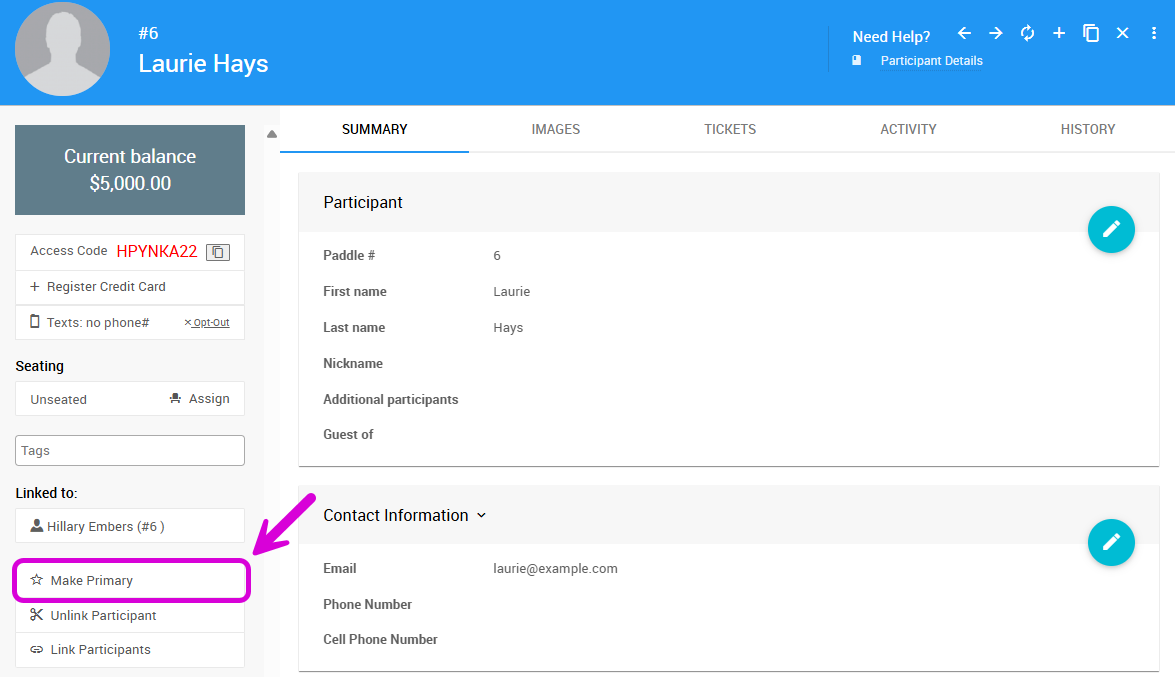Click into the Tags input field
1175x677 pixels.
(130, 451)
